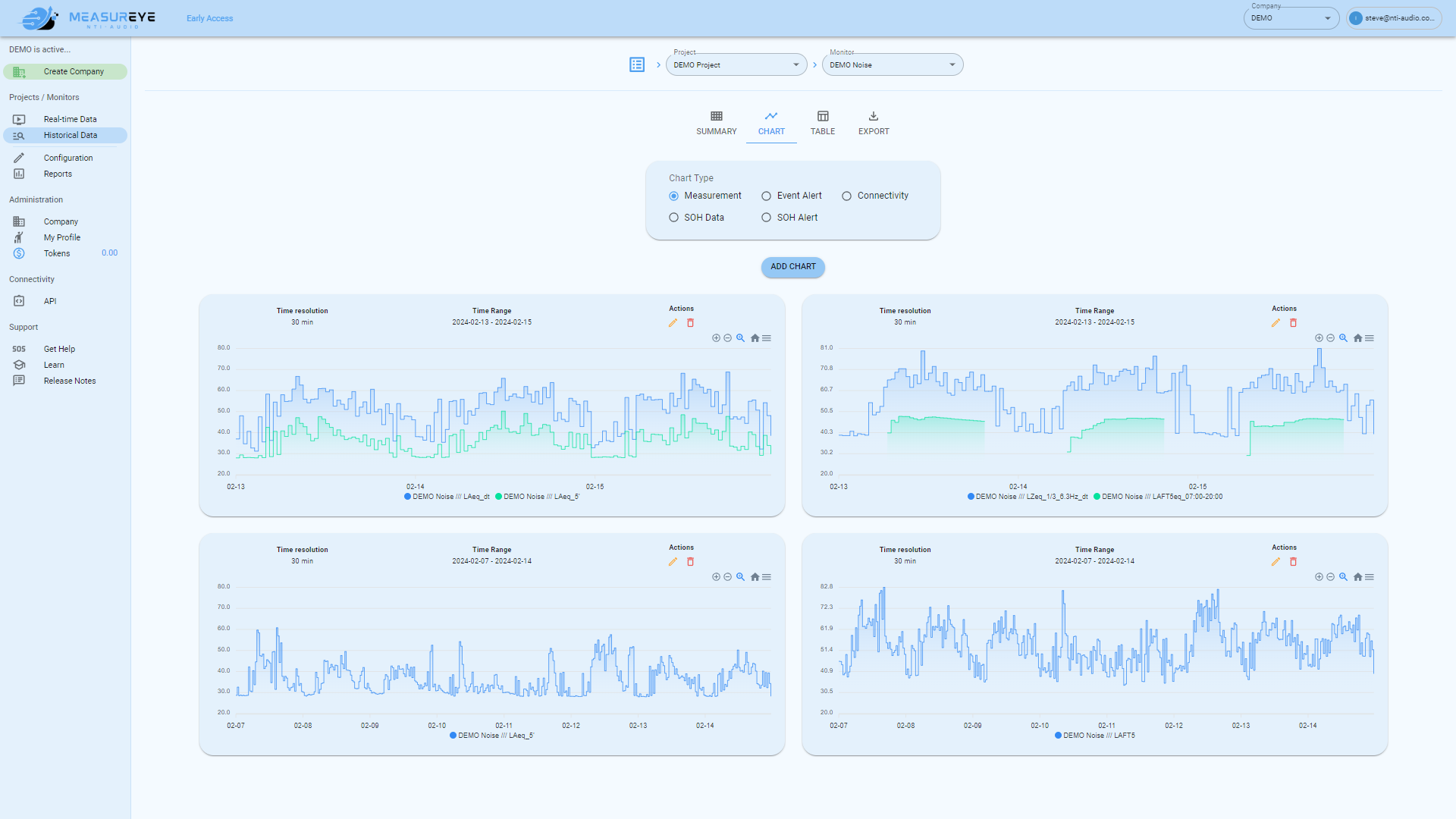Expand the Project dropdown
Viewport: 1456px width, 819px height.
tap(736, 65)
